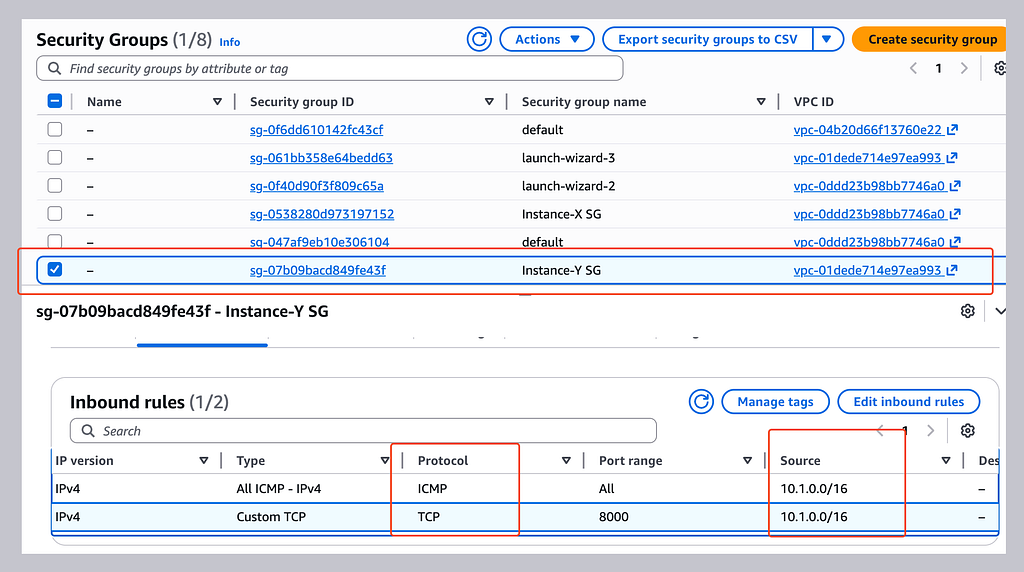This screenshot has height=572, width=1024.
Task: Sort inbound rules by Type arrow
Action: click(385, 460)
